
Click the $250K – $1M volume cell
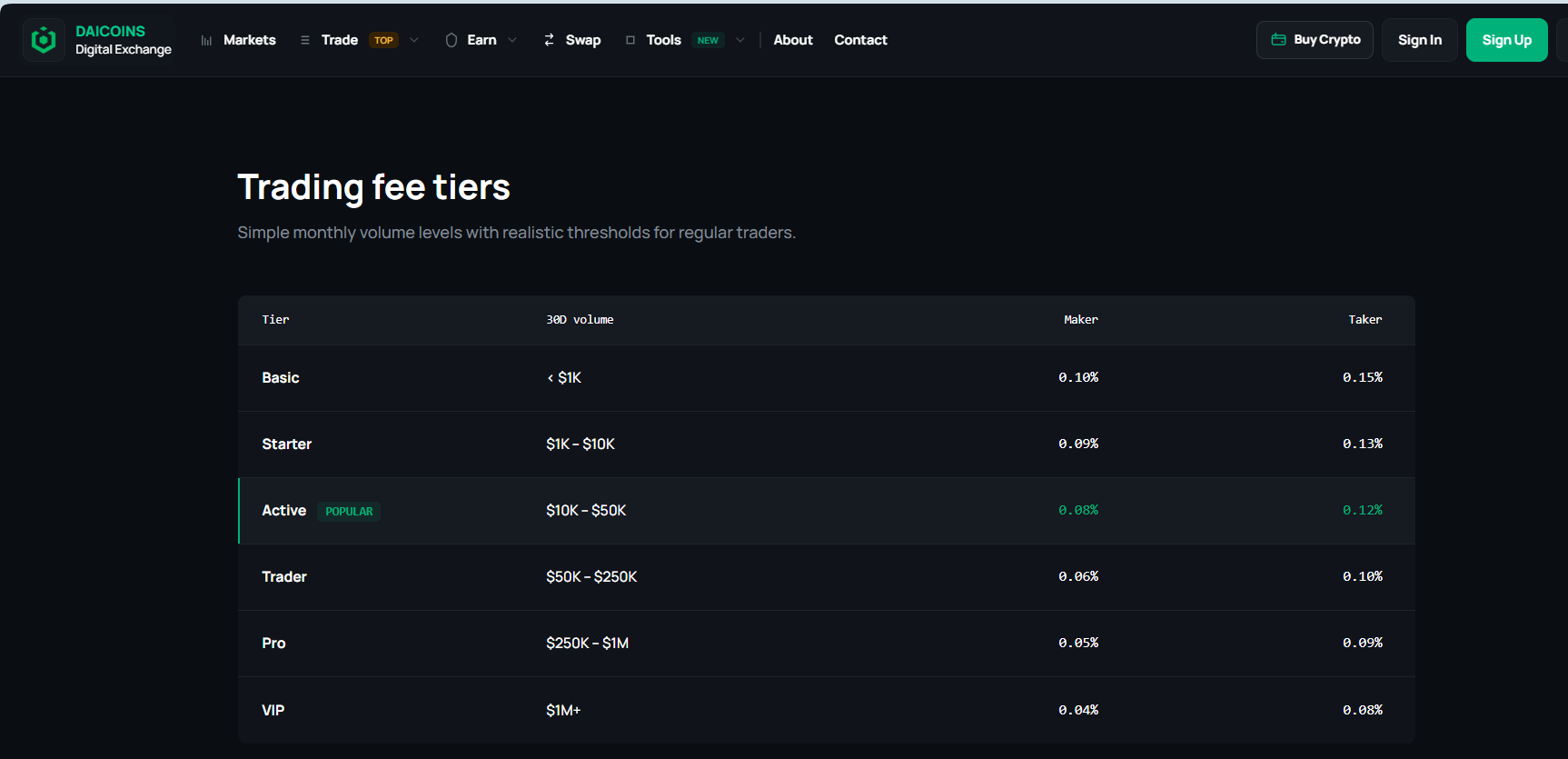(588, 644)
